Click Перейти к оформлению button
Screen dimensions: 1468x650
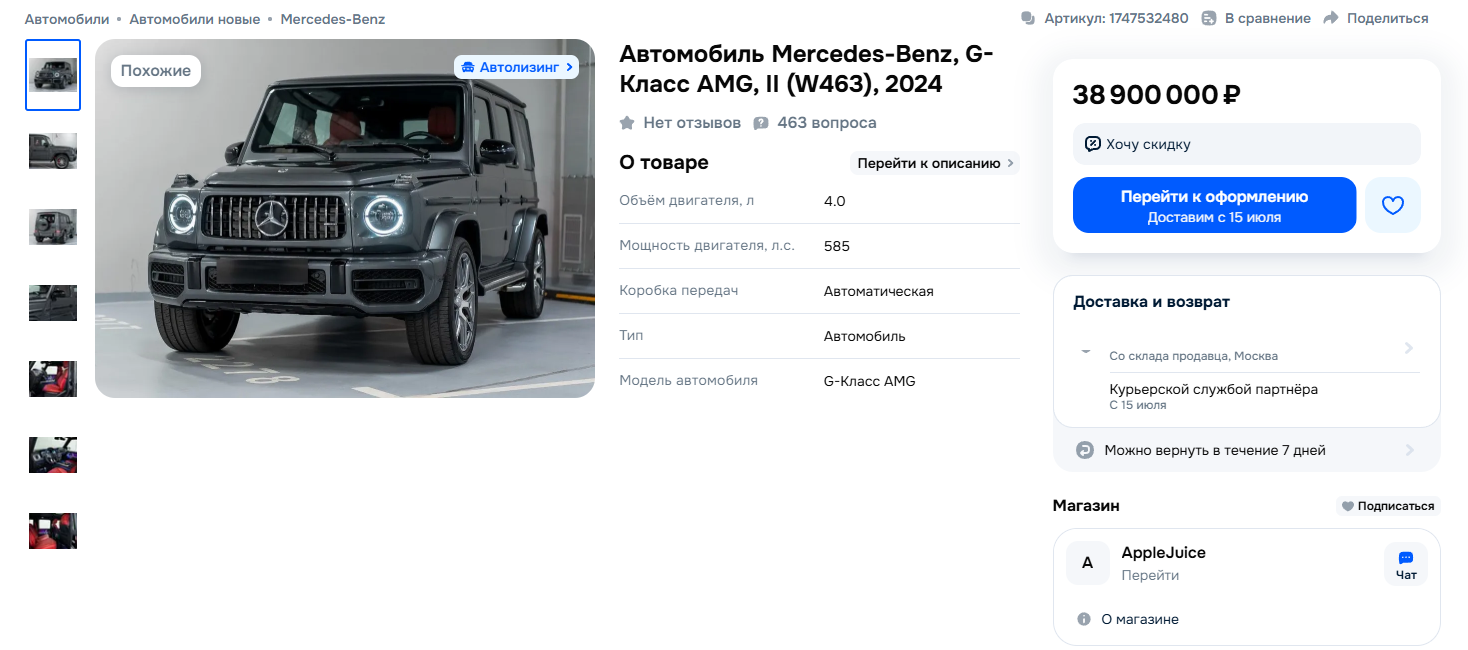coord(1214,205)
